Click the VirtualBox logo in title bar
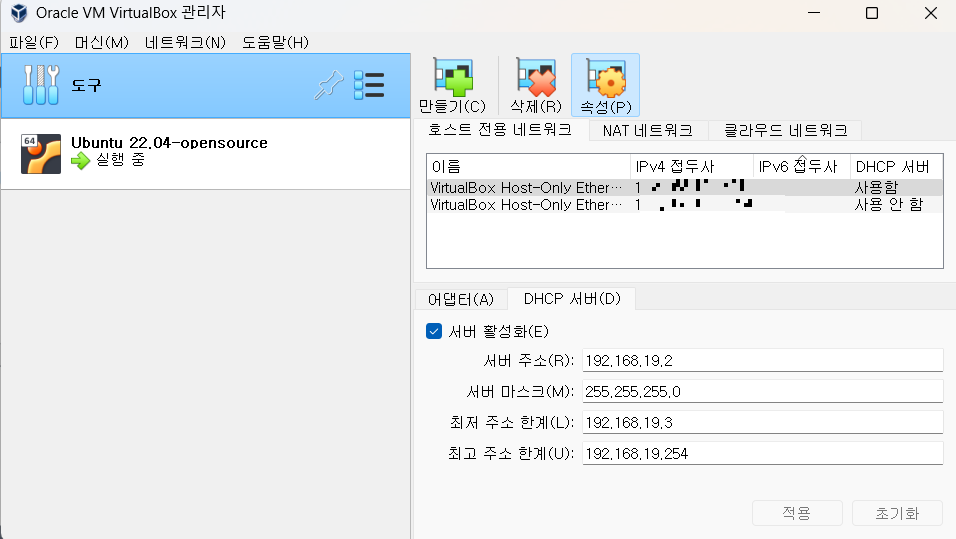 tap(19, 13)
